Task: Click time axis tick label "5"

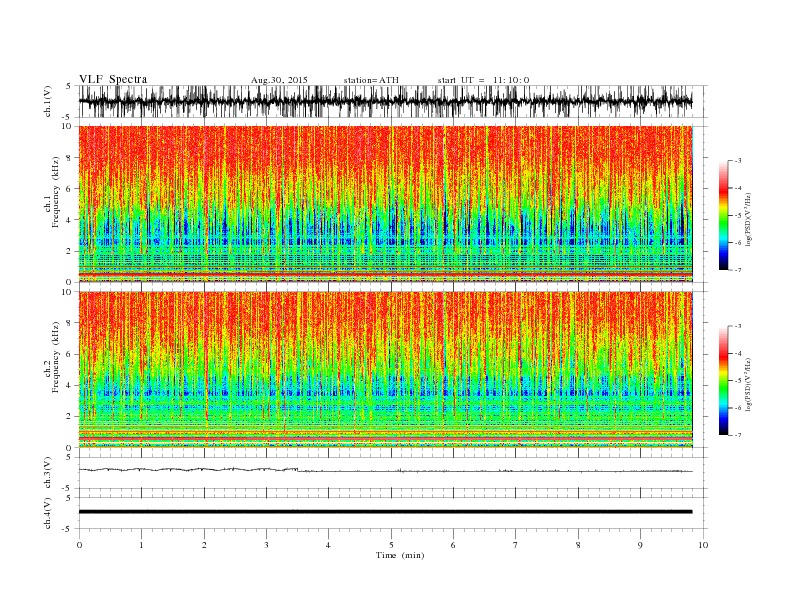Action: [391, 545]
